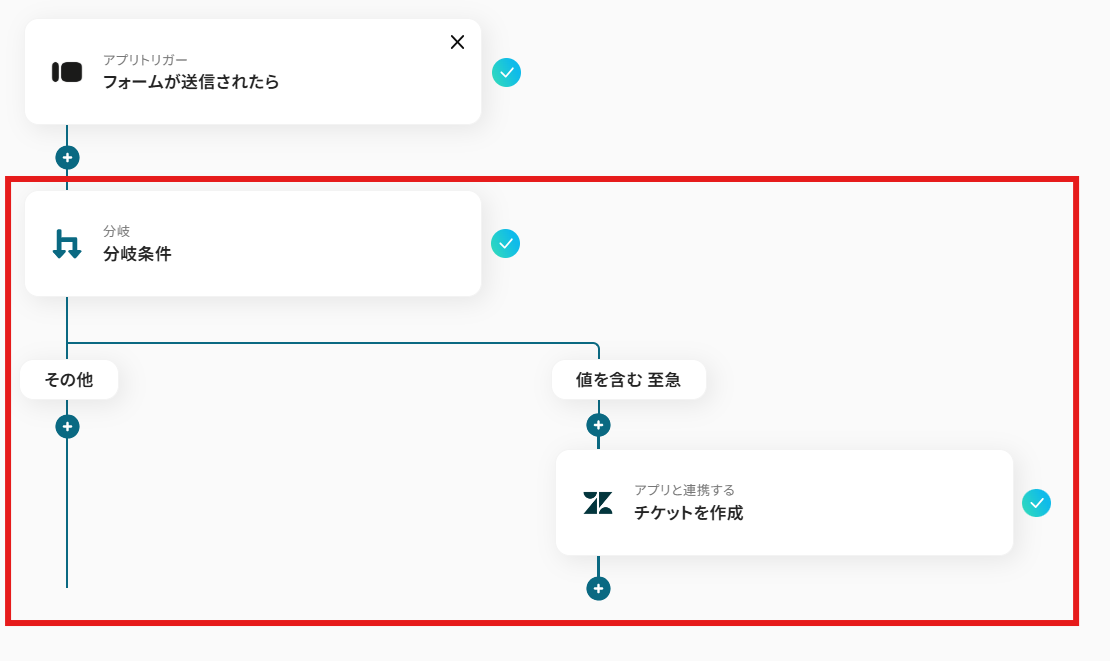
Task: Toggle the checkmark on the チケットを作成 step
Action: (1038, 503)
